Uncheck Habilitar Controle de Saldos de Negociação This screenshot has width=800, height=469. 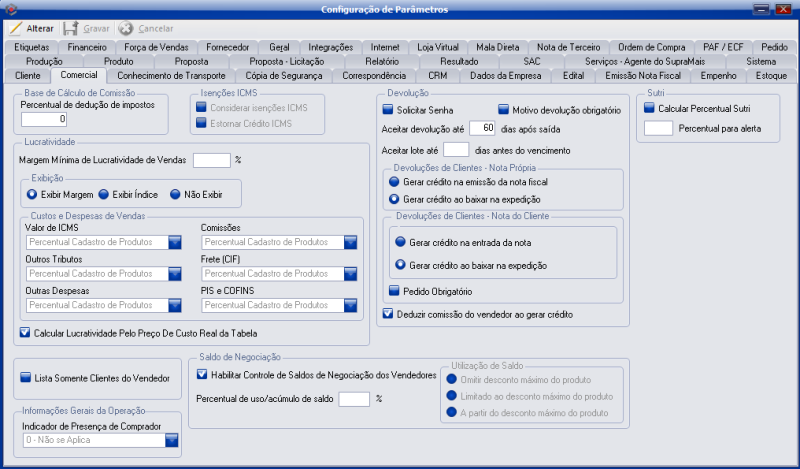(202, 375)
